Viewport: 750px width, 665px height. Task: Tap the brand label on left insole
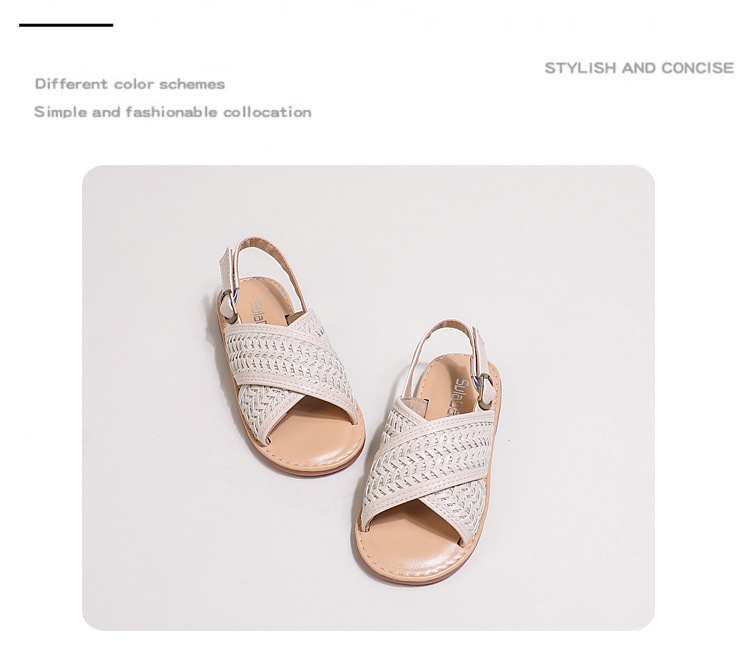(258, 314)
